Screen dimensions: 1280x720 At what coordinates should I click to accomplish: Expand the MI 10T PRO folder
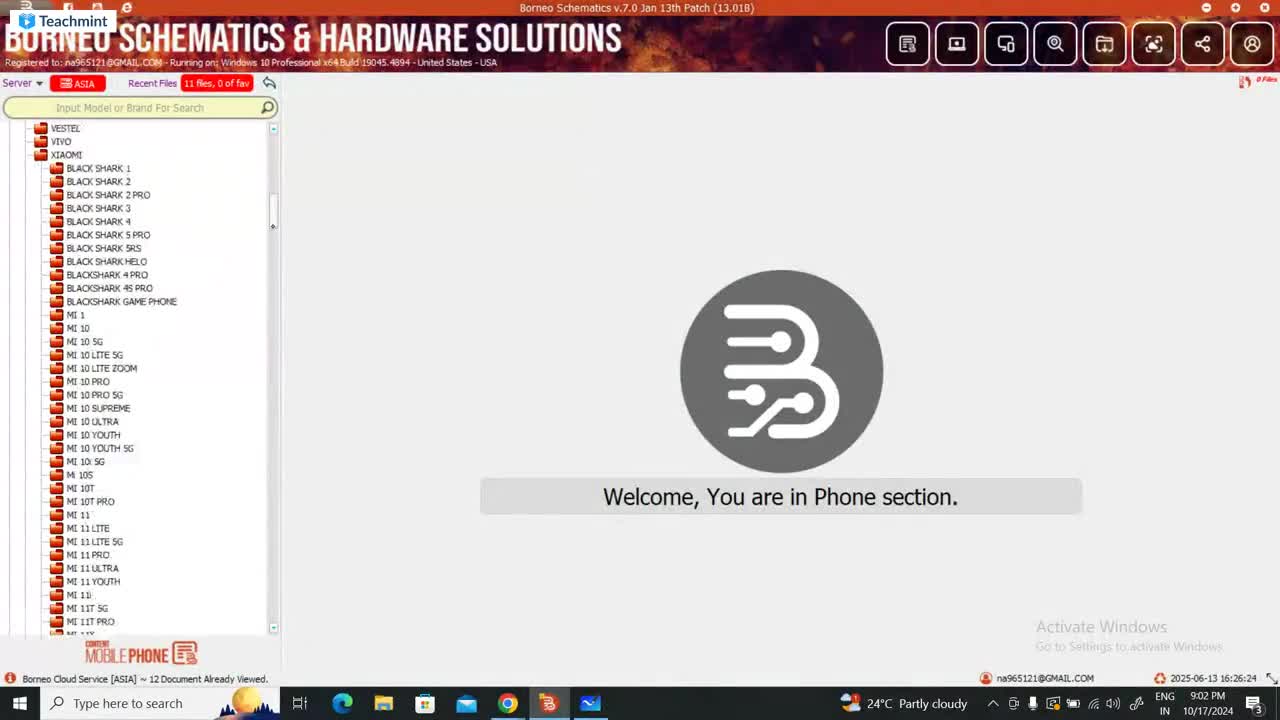[56, 502]
